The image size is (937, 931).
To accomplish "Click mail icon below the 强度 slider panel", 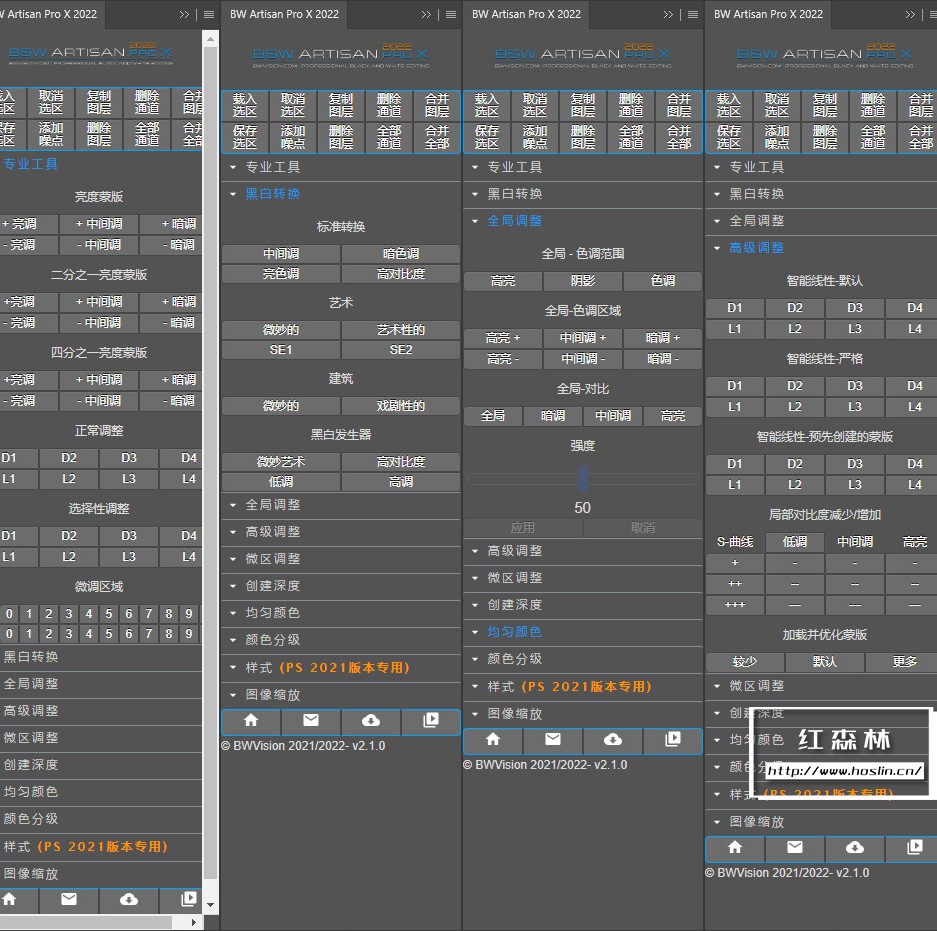I will tap(553, 740).
